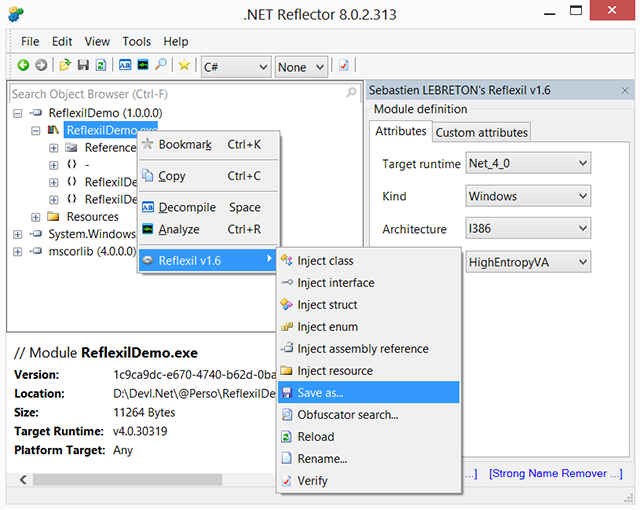The width and height of the screenshot is (640, 510).
Task: Open the Help menu
Action: [x=176, y=42]
